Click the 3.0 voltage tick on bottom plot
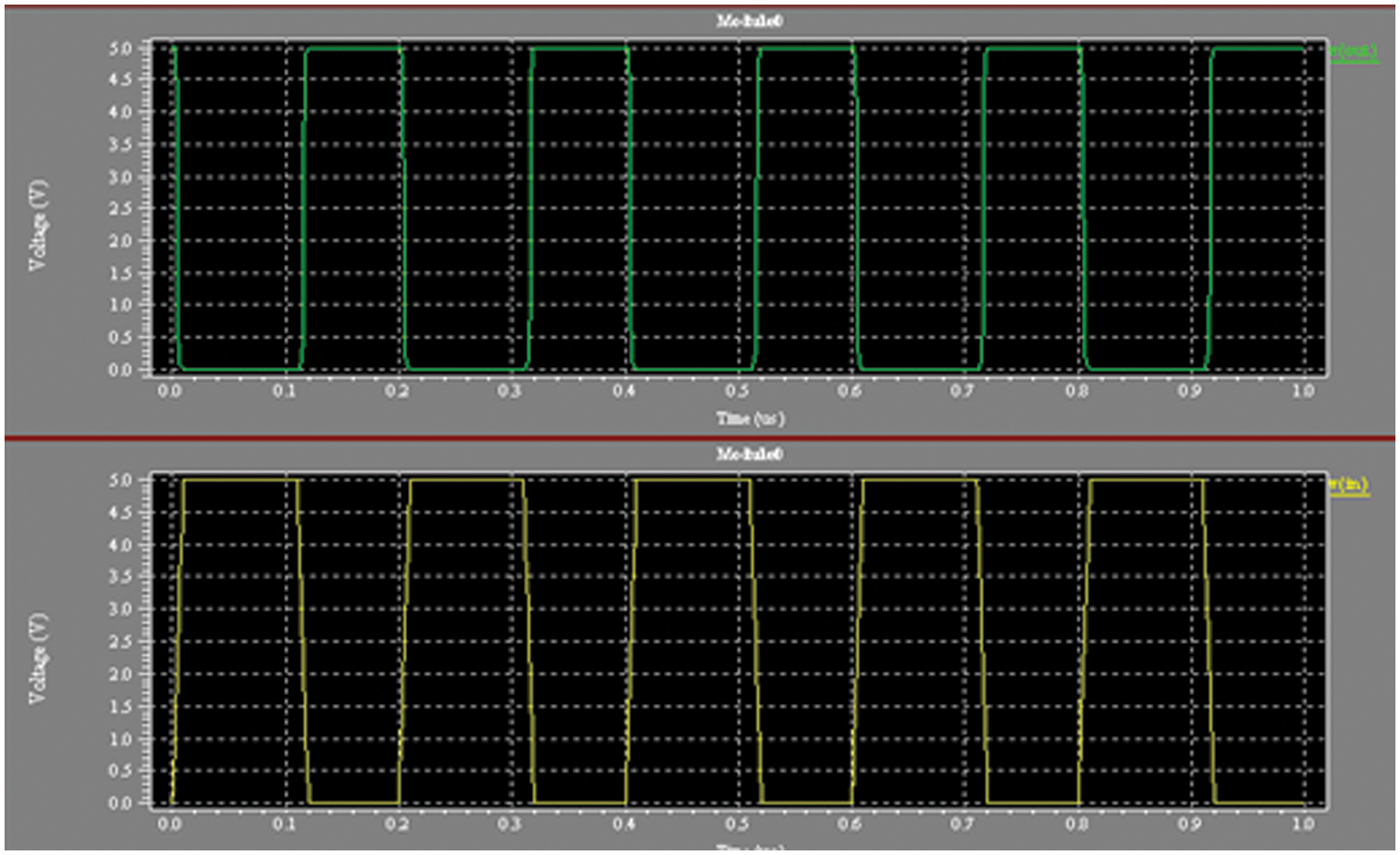Image resolution: width=1400 pixels, height=855 pixels. pos(120,609)
